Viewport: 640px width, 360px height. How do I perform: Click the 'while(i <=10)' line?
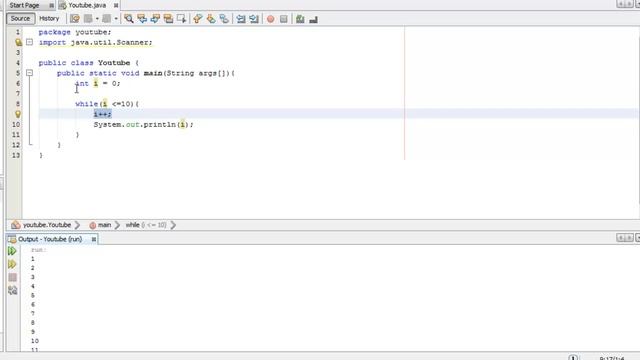pyautogui.click(x=107, y=104)
